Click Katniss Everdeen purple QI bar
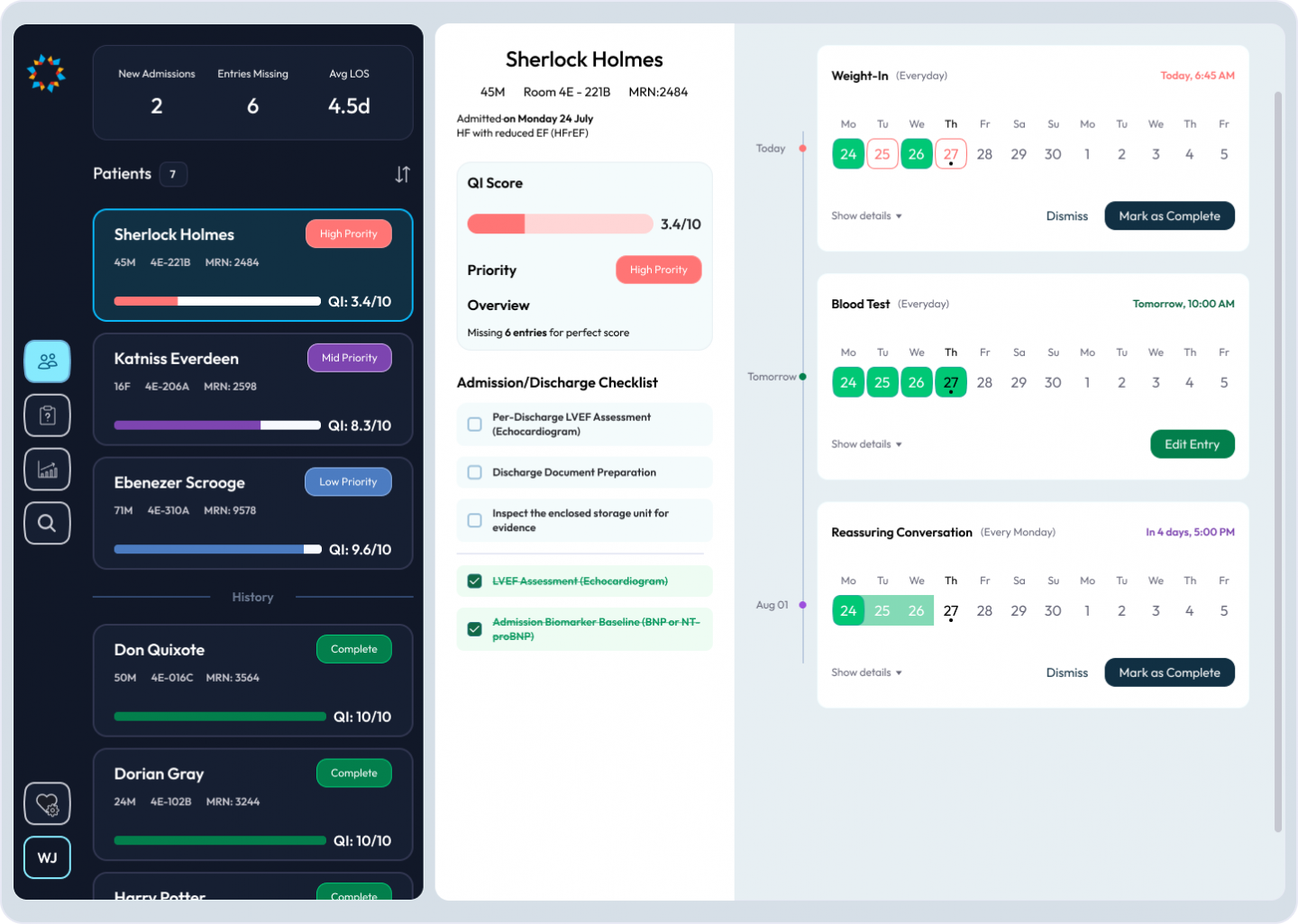 pyautogui.click(x=217, y=425)
